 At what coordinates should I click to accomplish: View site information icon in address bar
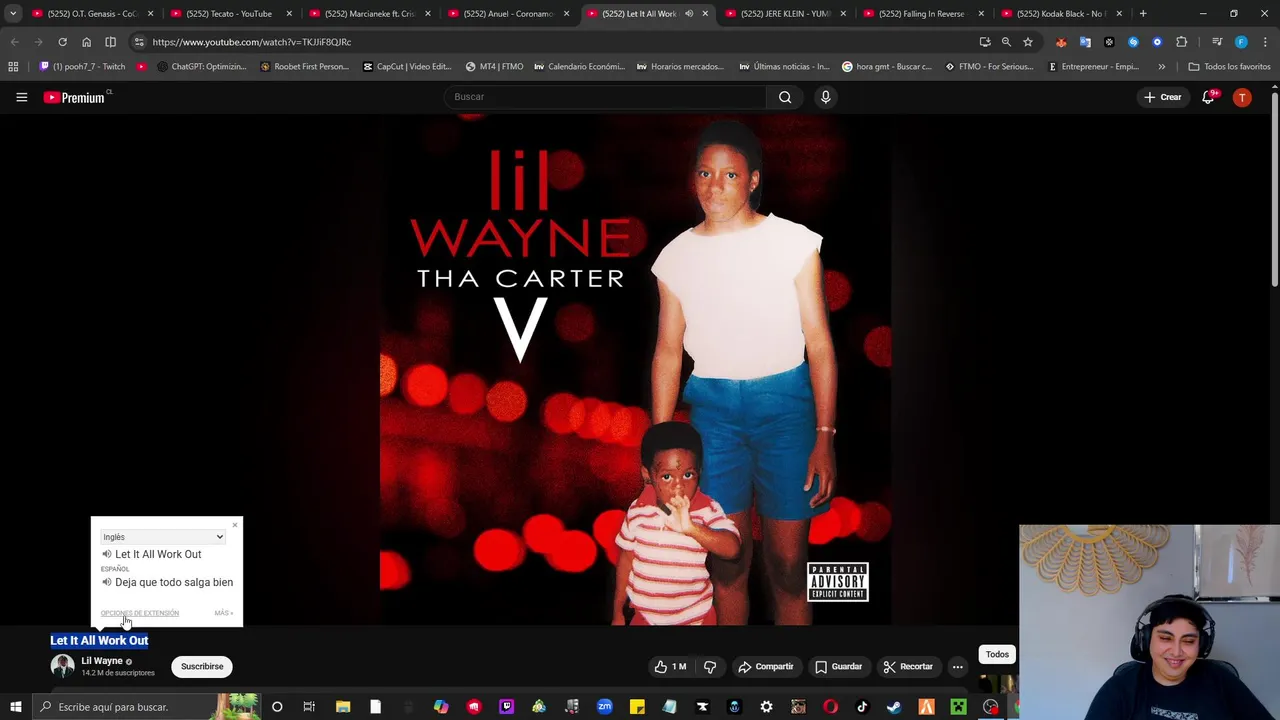point(139,42)
